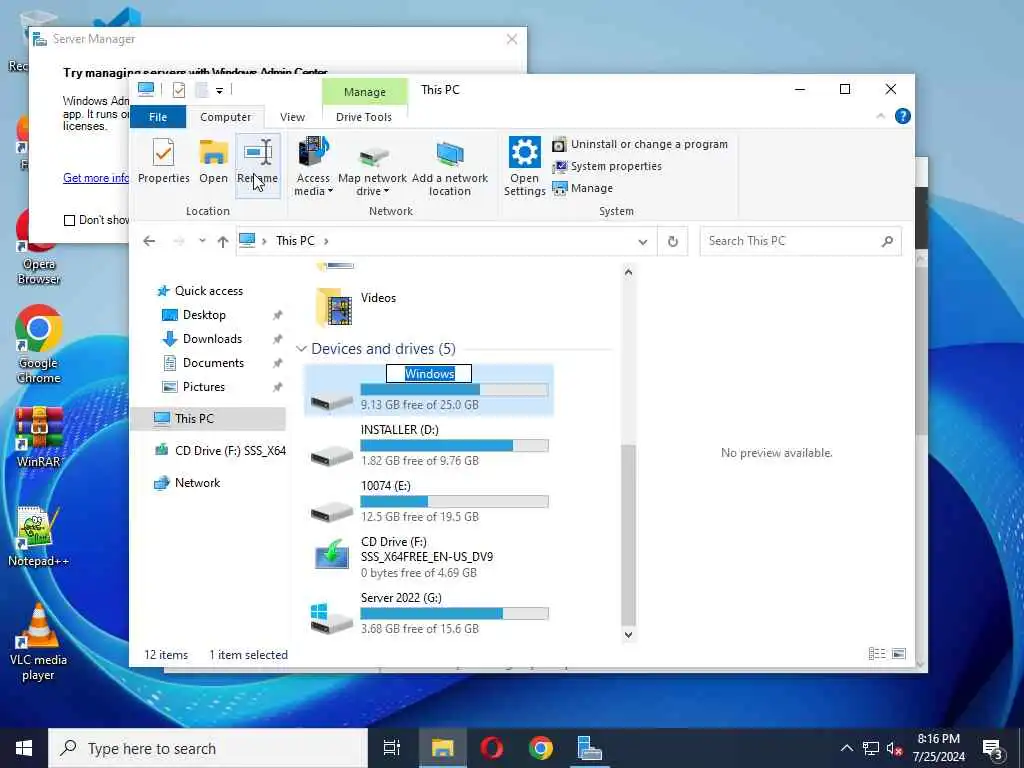The image size is (1024, 768).
Task: Select the Server 2022 (G:) drive
Action: tap(428, 614)
